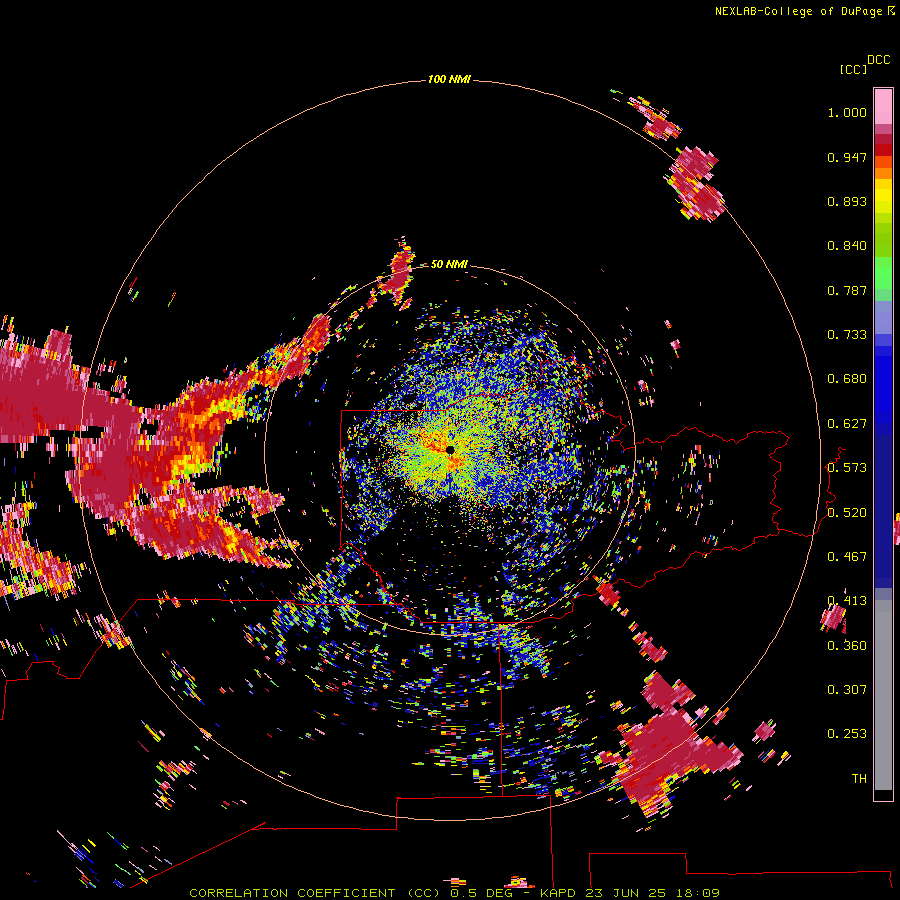Click the gray bottom segment of color bar
Image resolution: width=900 pixels, height=900 pixels.
pos(883,695)
